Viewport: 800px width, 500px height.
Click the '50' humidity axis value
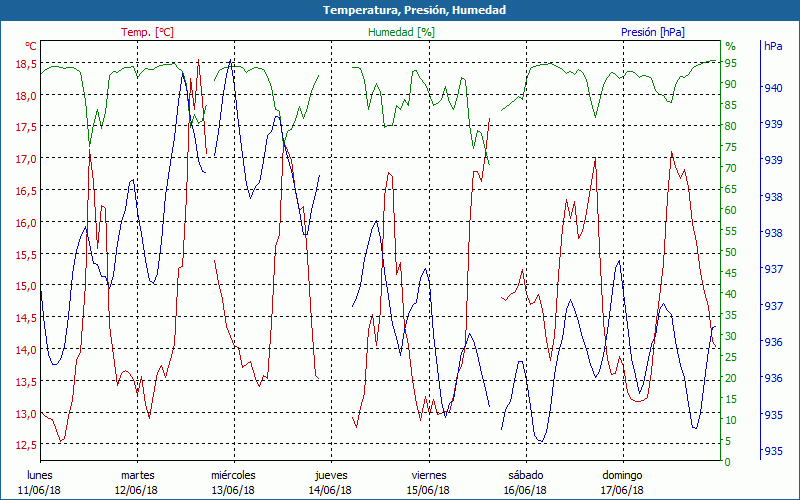[x=731, y=252]
